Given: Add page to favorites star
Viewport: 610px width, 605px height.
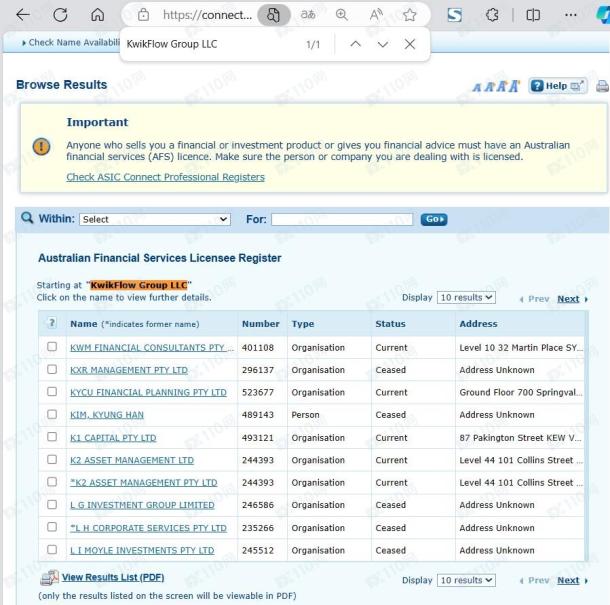Looking at the screenshot, I should 410,15.
